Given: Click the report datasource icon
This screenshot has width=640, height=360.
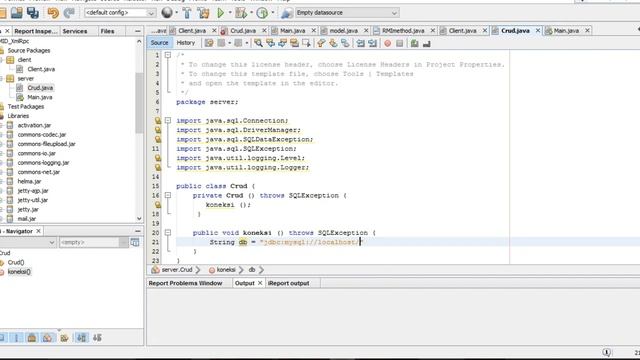Looking at the screenshot, I should coord(287,13).
